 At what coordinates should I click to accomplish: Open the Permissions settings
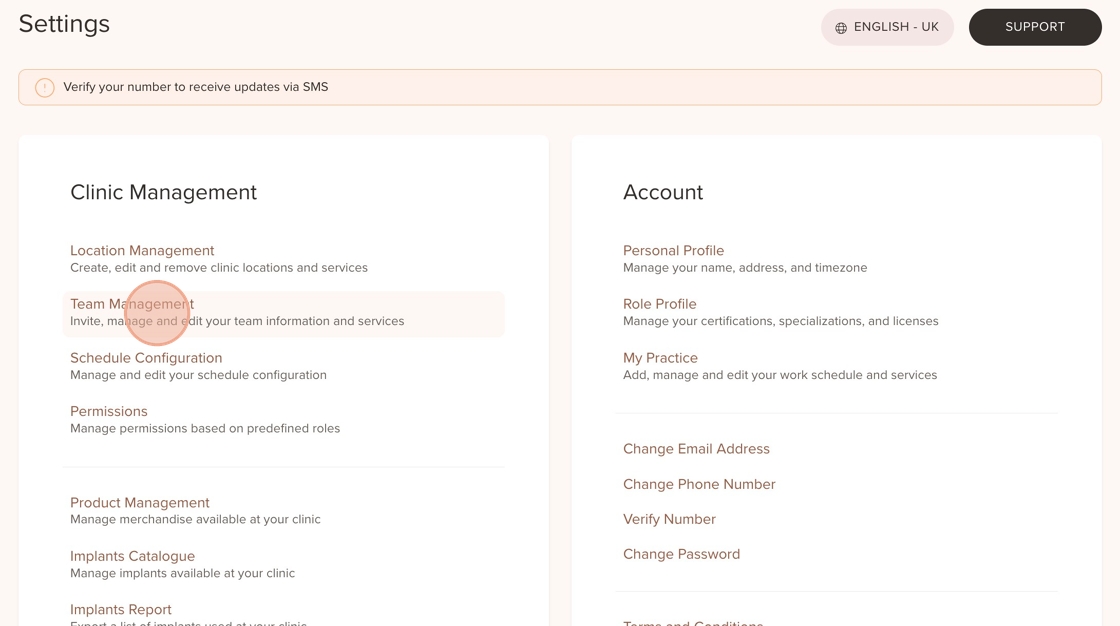pos(109,411)
